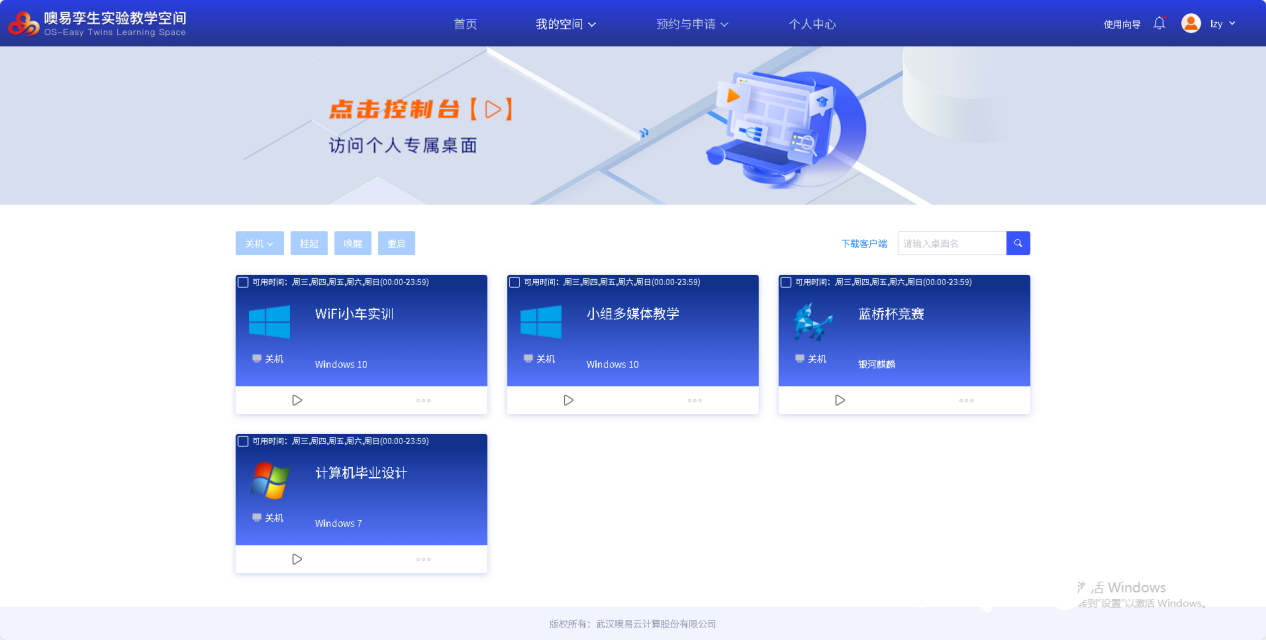Viewport: 1266px width, 640px height.
Task: Click the 下载客户端 link
Action: pos(864,243)
